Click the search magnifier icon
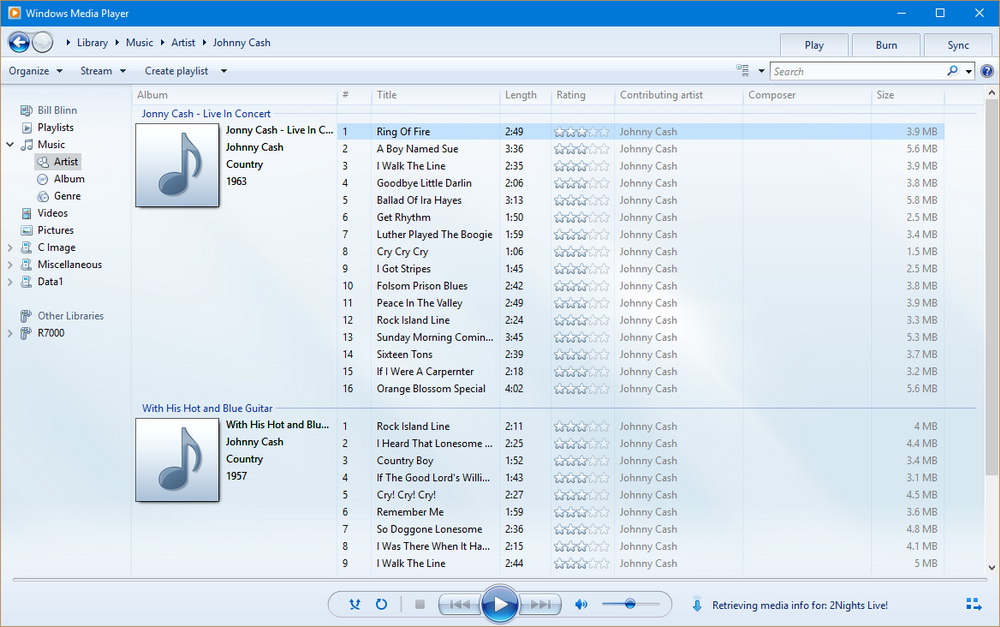This screenshot has height=627, width=1000. point(952,71)
